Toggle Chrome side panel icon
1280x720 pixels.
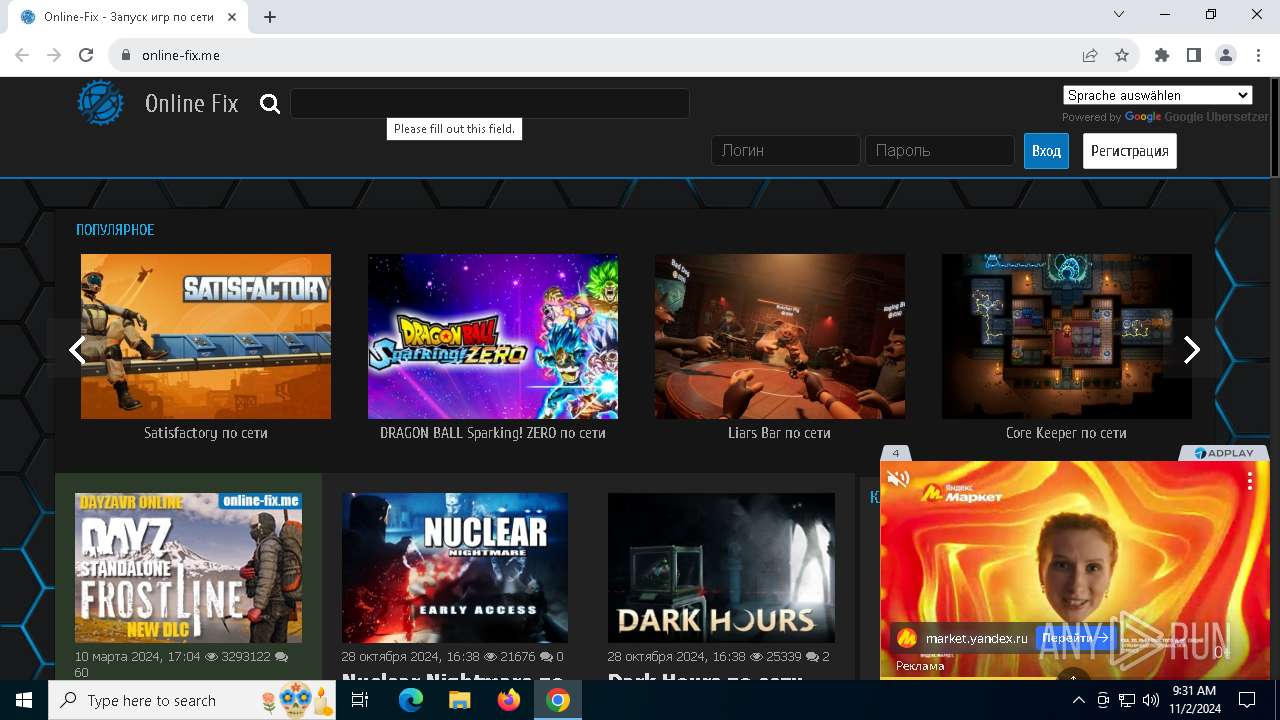click(1194, 55)
